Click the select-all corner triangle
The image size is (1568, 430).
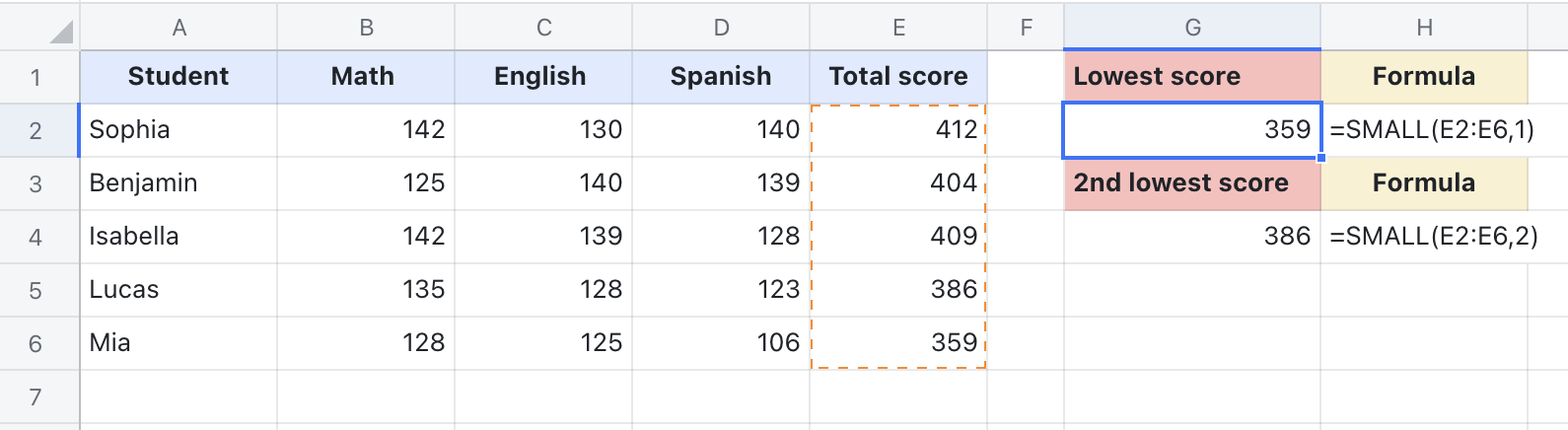pos(61,33)
